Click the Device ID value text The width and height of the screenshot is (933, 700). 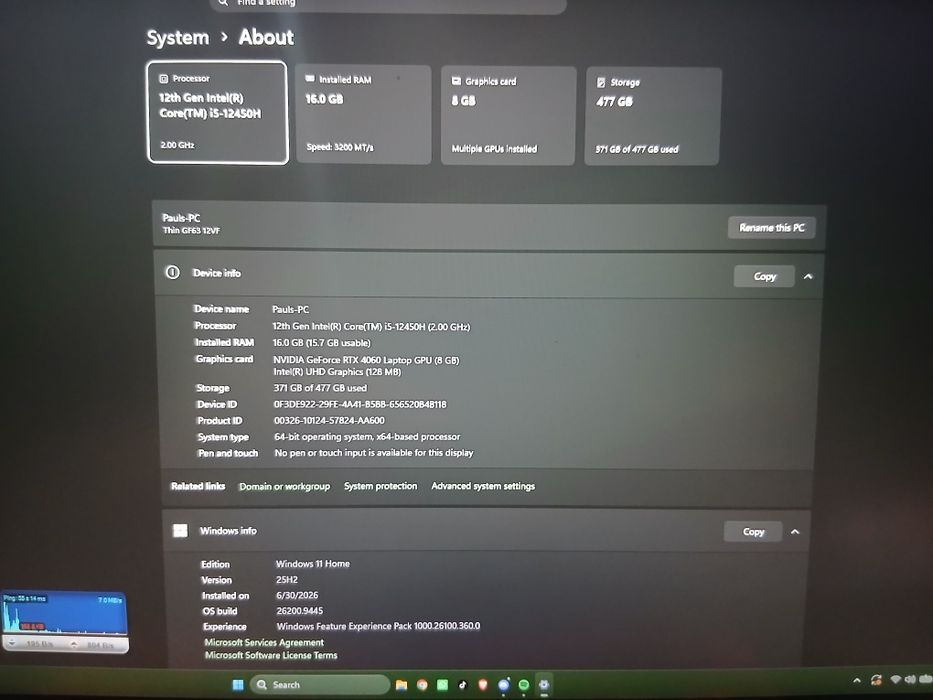click(x=360, y=404)
